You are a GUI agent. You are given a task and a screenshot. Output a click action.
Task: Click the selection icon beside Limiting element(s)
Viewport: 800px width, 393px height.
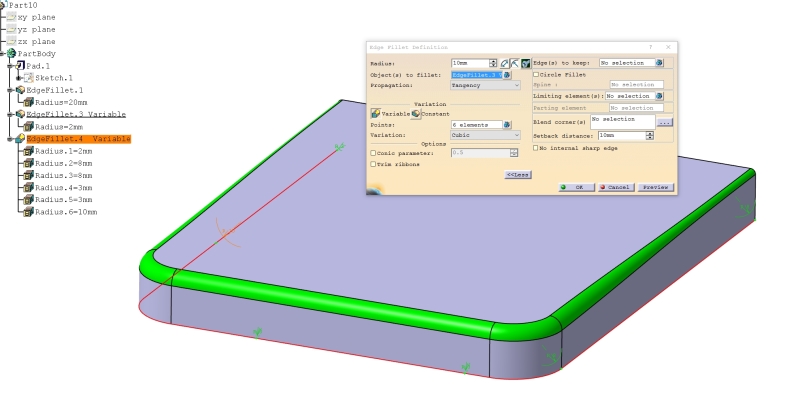(x=659, y=96)
